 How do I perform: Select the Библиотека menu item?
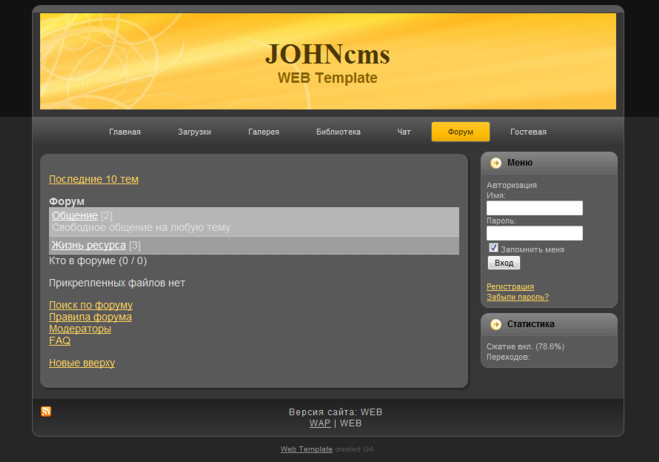[338, 132]
